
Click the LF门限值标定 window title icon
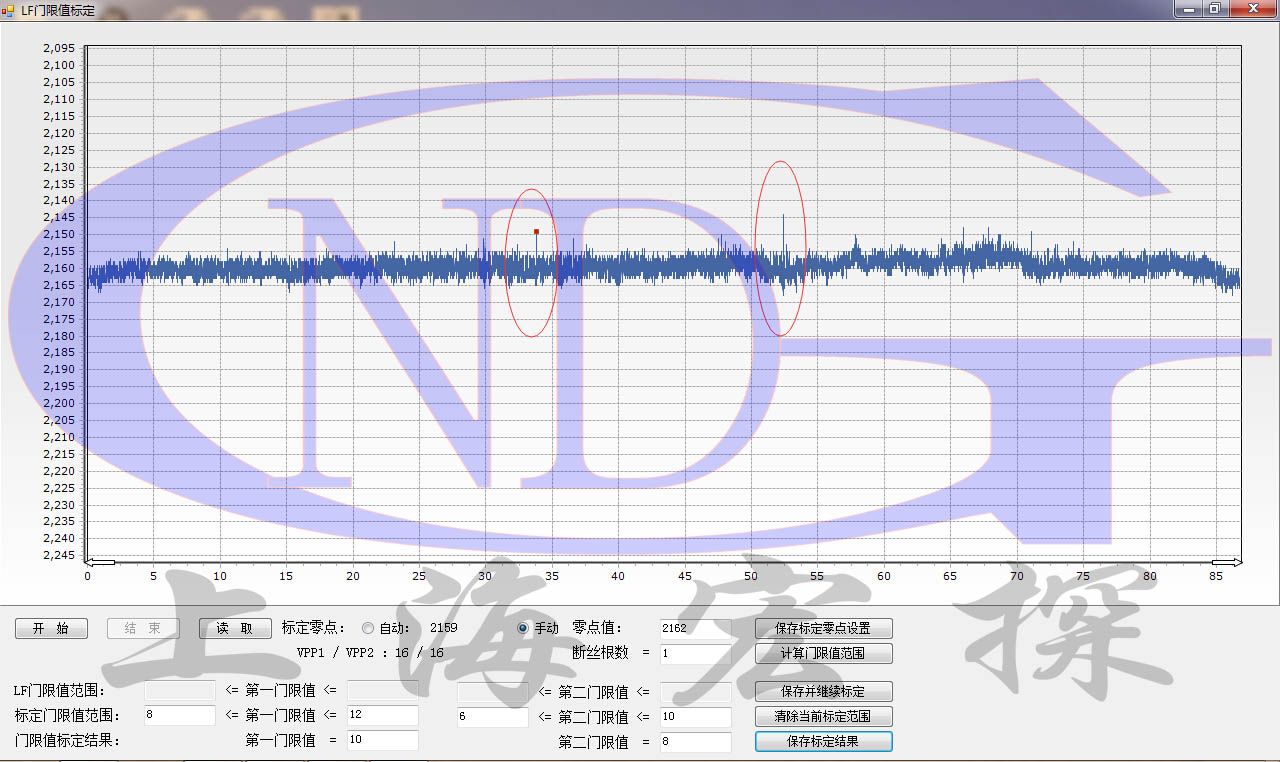(9, 9)
